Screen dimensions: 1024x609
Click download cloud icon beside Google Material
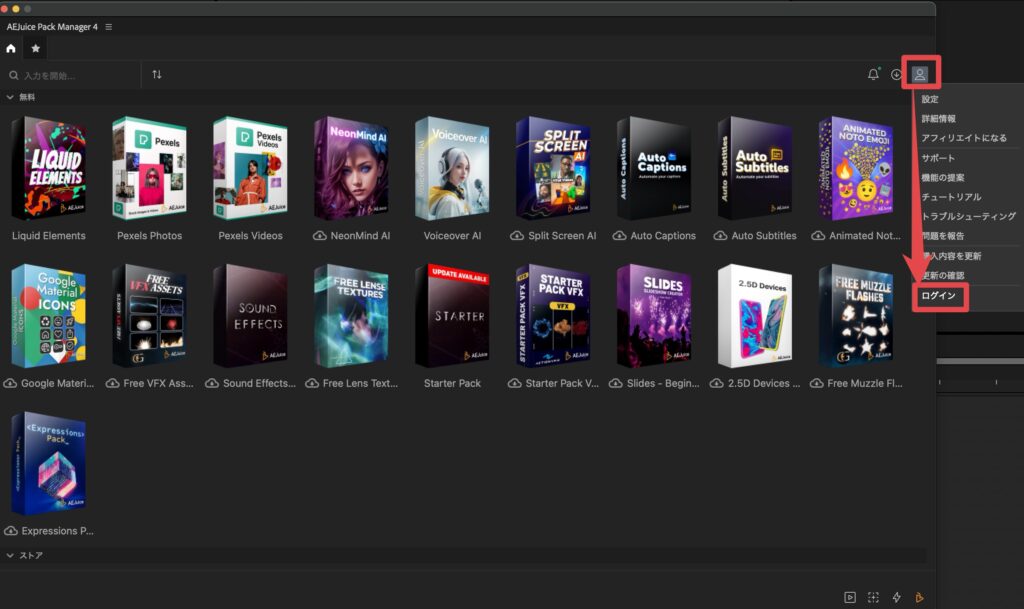(x=10, y=383)
